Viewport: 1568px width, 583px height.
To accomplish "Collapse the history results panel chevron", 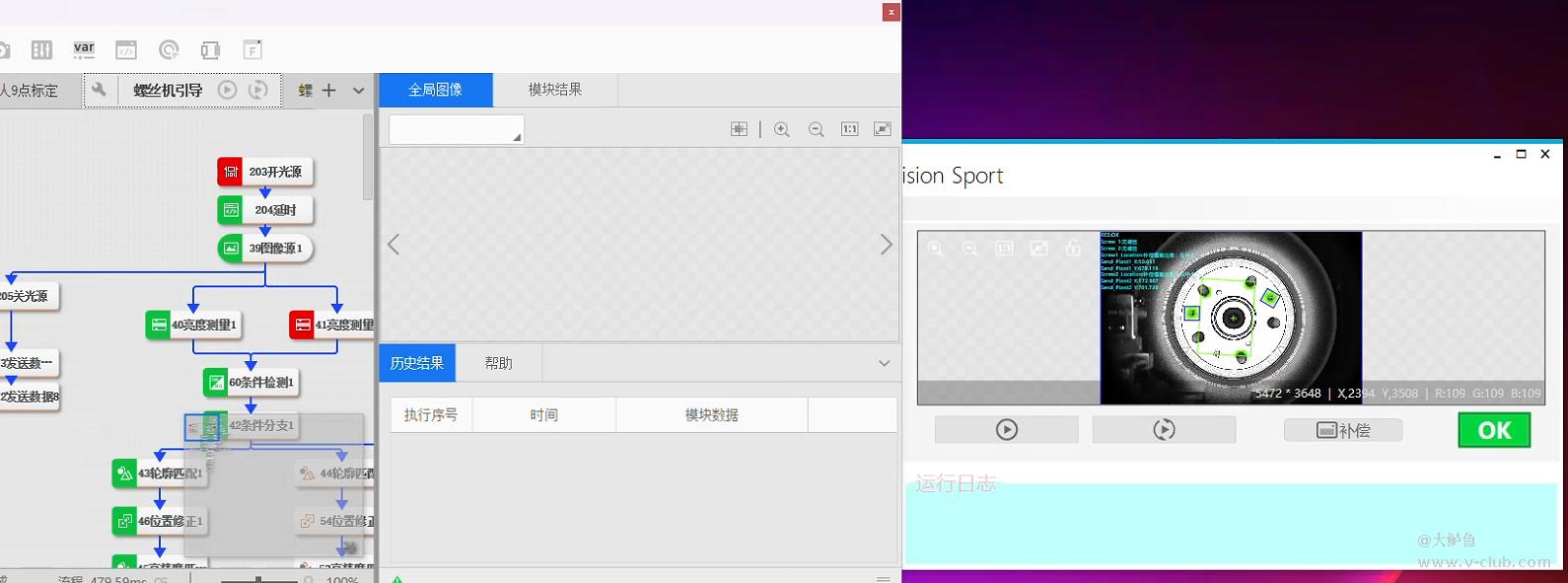I will tap(884, 363).
